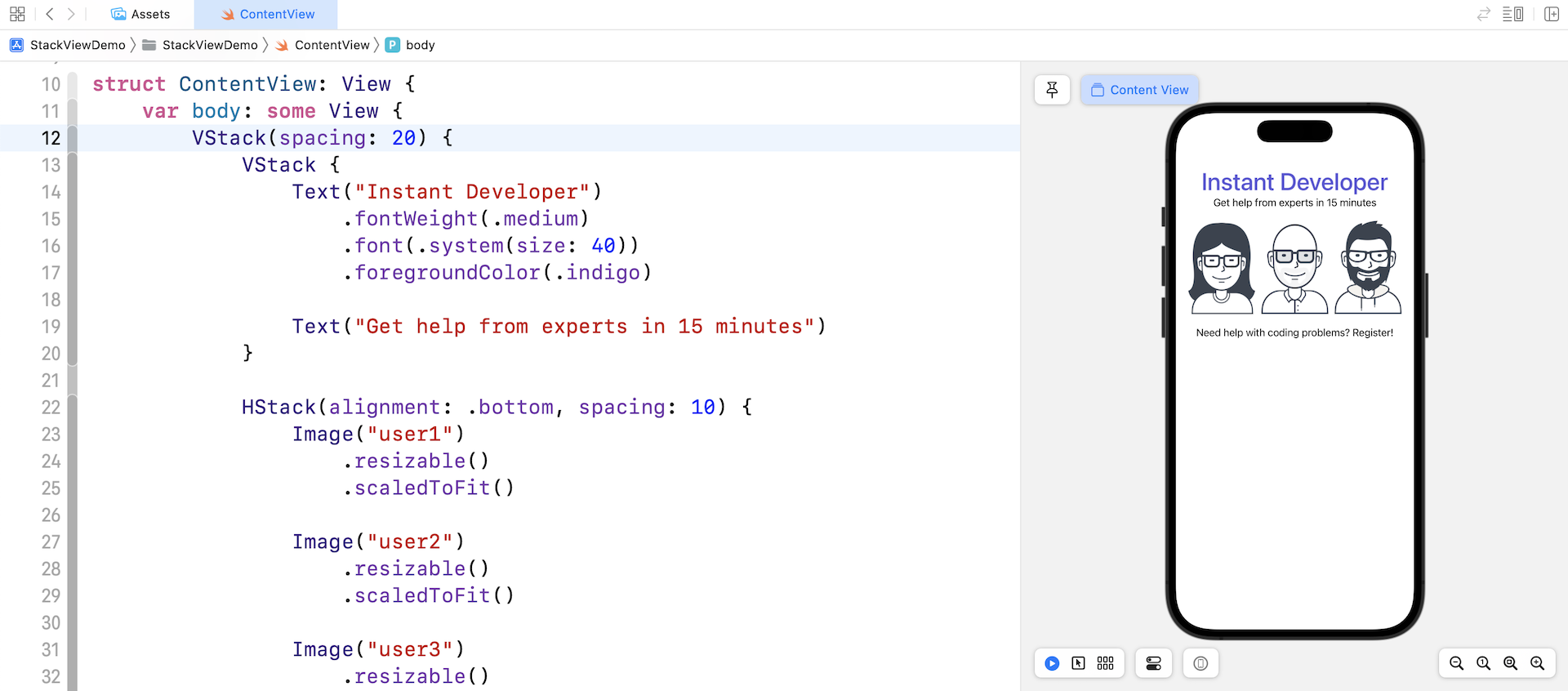1568x691 pixels.
Task: Select the ContentView editor tab
Action: tap(267, 14)
